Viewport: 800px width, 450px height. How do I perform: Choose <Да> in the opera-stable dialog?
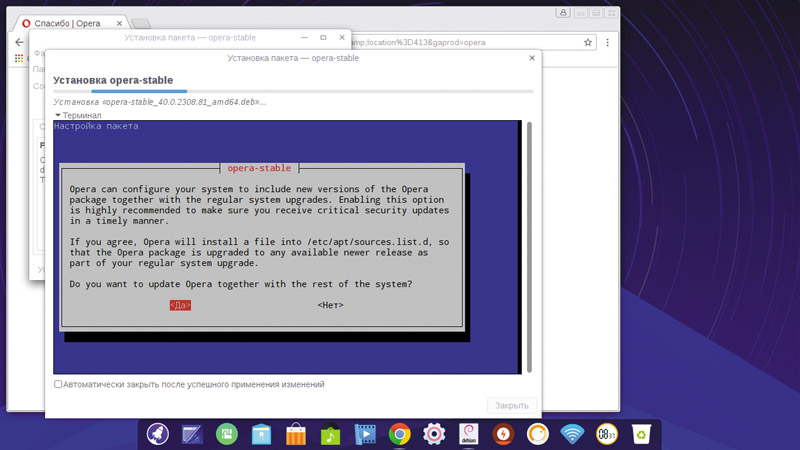click(180, 305)
